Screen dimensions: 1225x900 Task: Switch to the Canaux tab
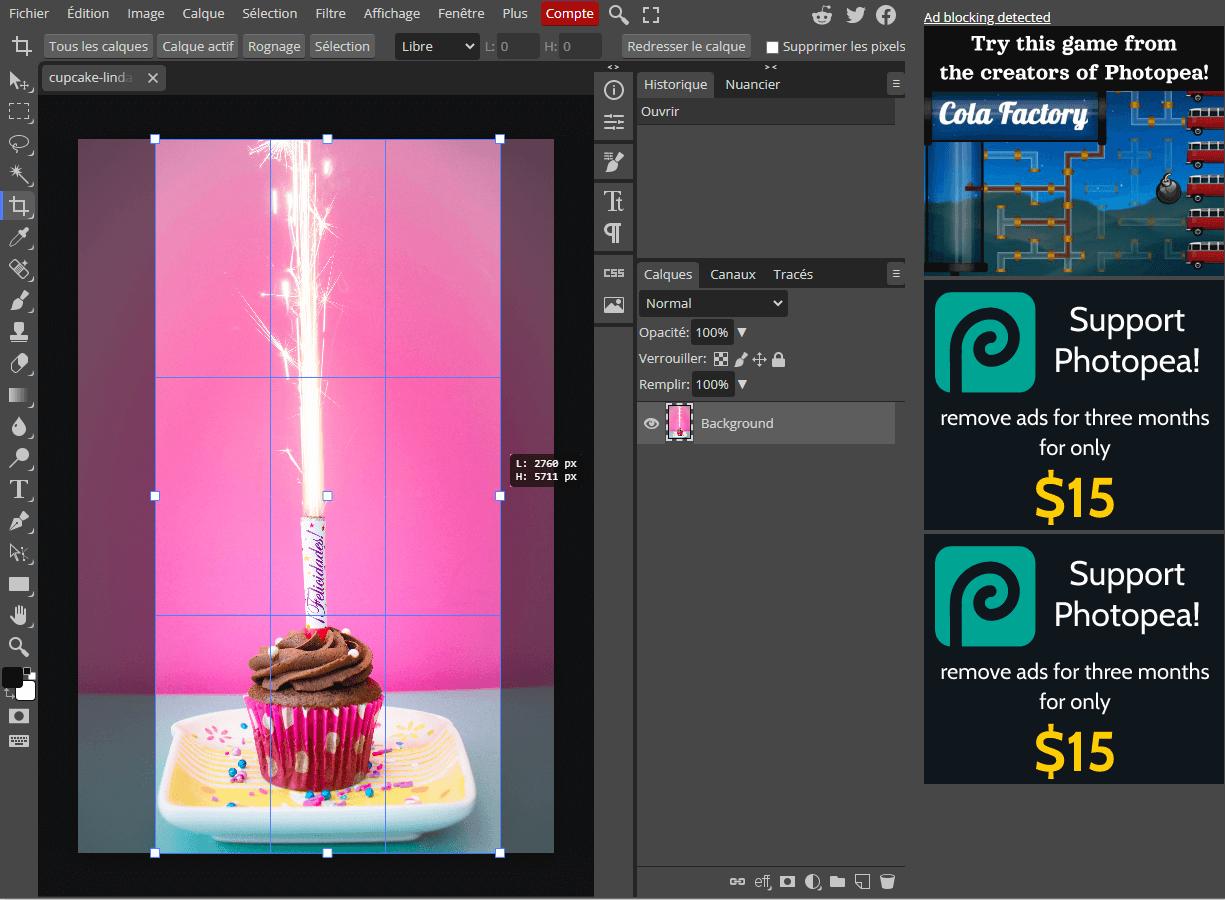tap(732, 274)
